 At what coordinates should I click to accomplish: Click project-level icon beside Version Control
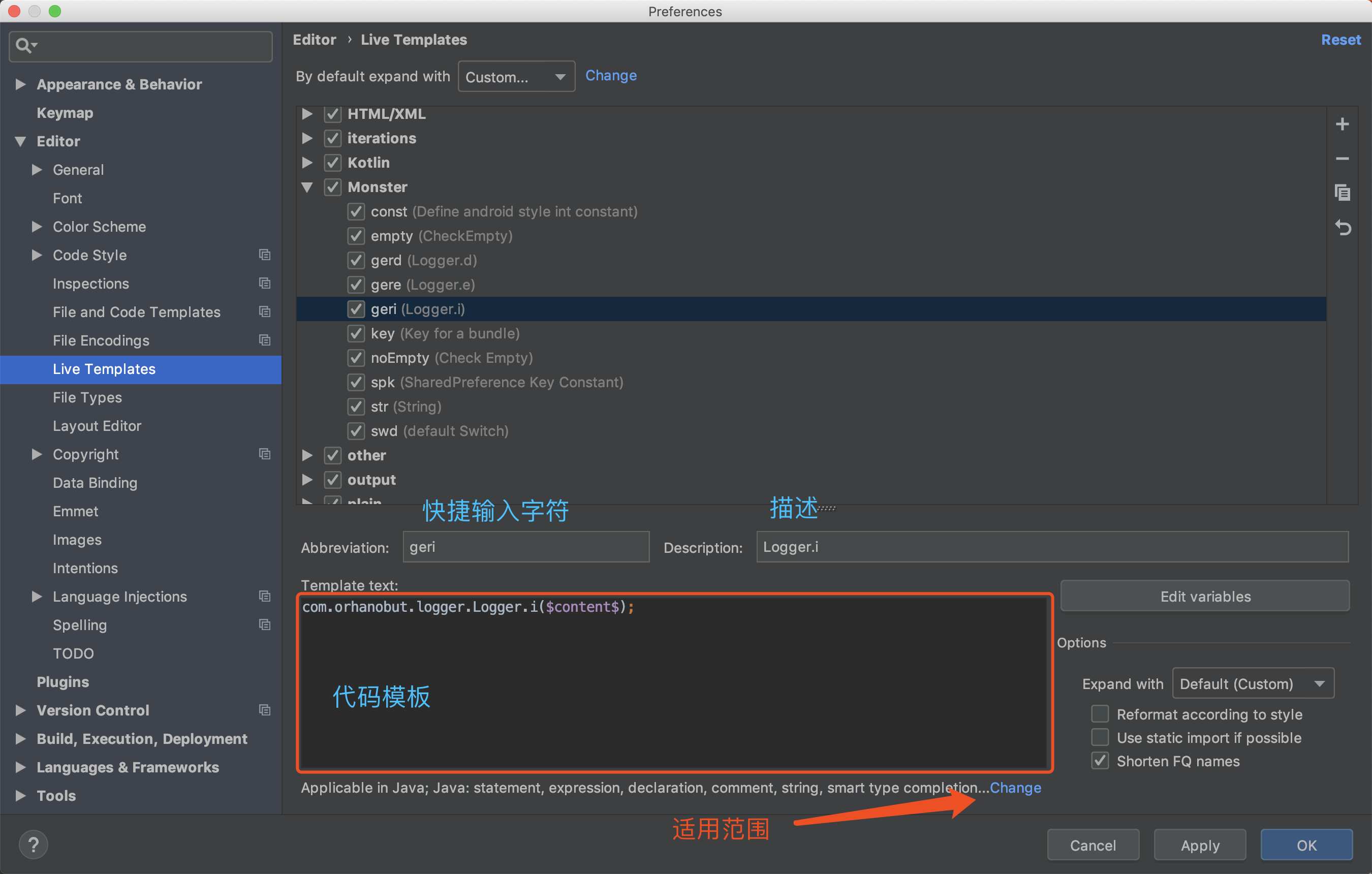[x=264, y=710]
